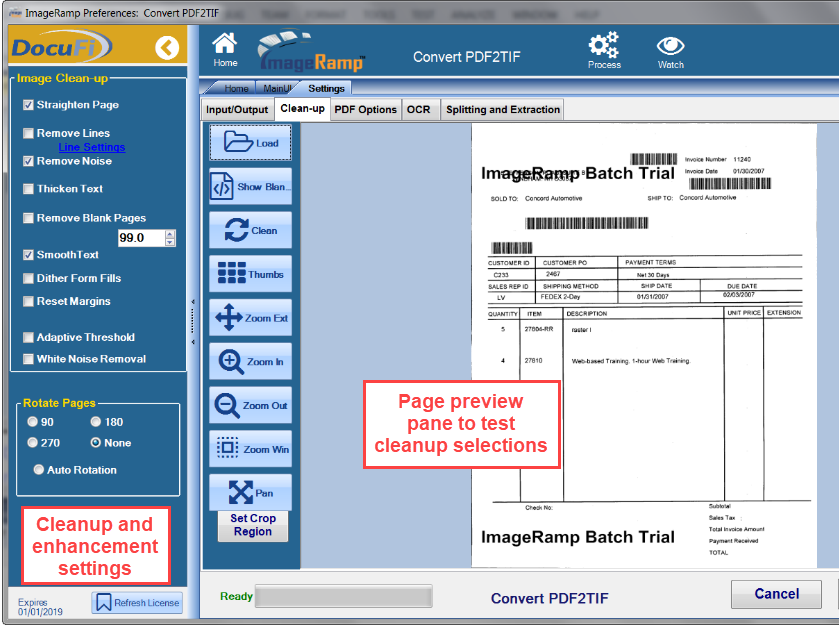Image resolution: width=839 pixels, height=625 pixels.
Task: Zoom In on the preview
Action: [x=250, y=362]
